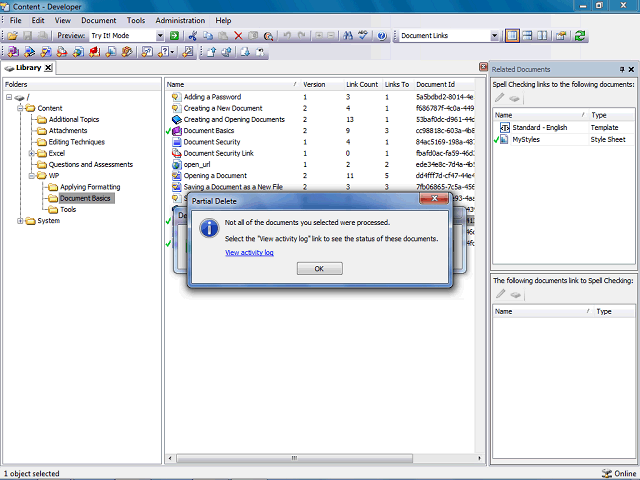This screenshot has height=480, width=640.
Task: Click the Check Out down-arrow document icon
Action: click(x=245, y=52)
